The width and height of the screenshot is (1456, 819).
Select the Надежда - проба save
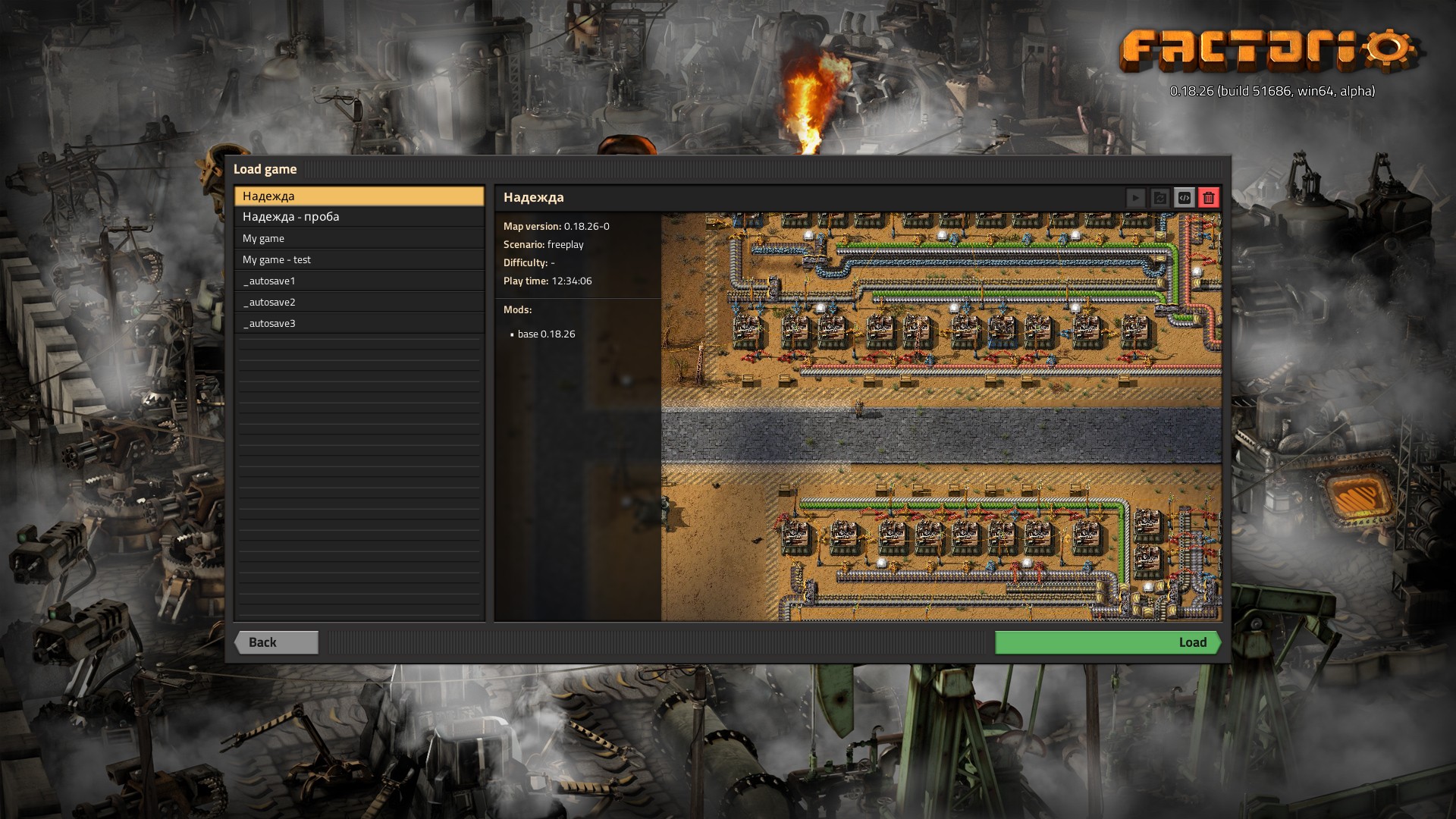click(x=359, y=217)
